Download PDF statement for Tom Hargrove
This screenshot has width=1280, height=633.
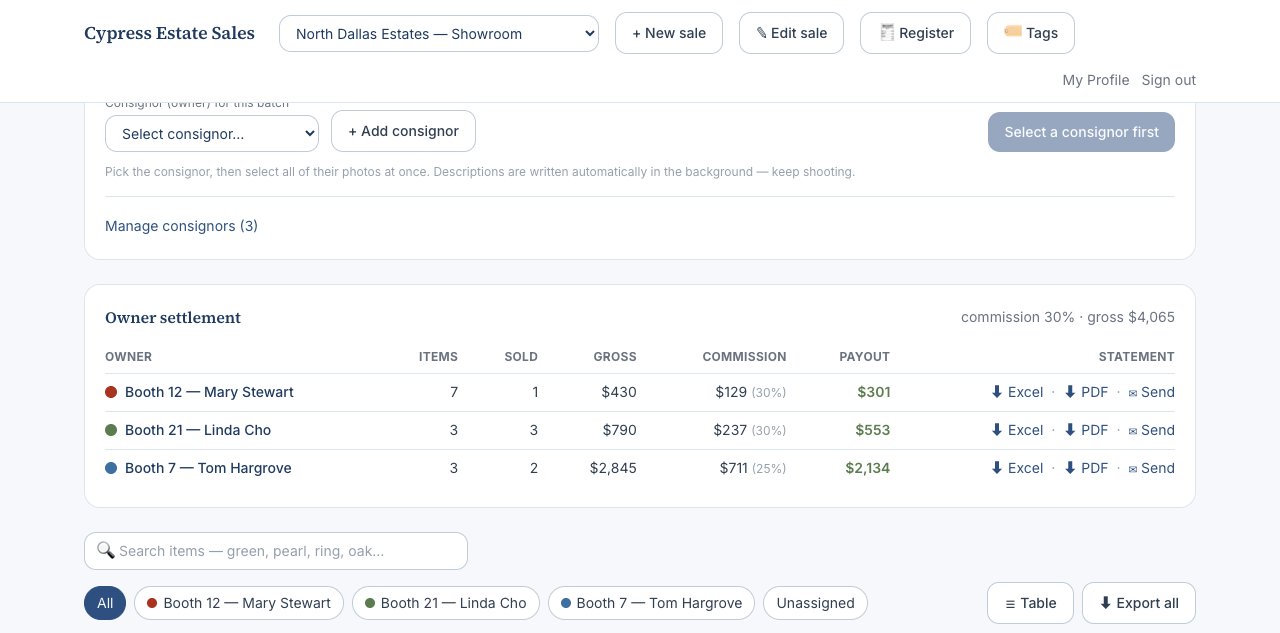(1086, 468)
